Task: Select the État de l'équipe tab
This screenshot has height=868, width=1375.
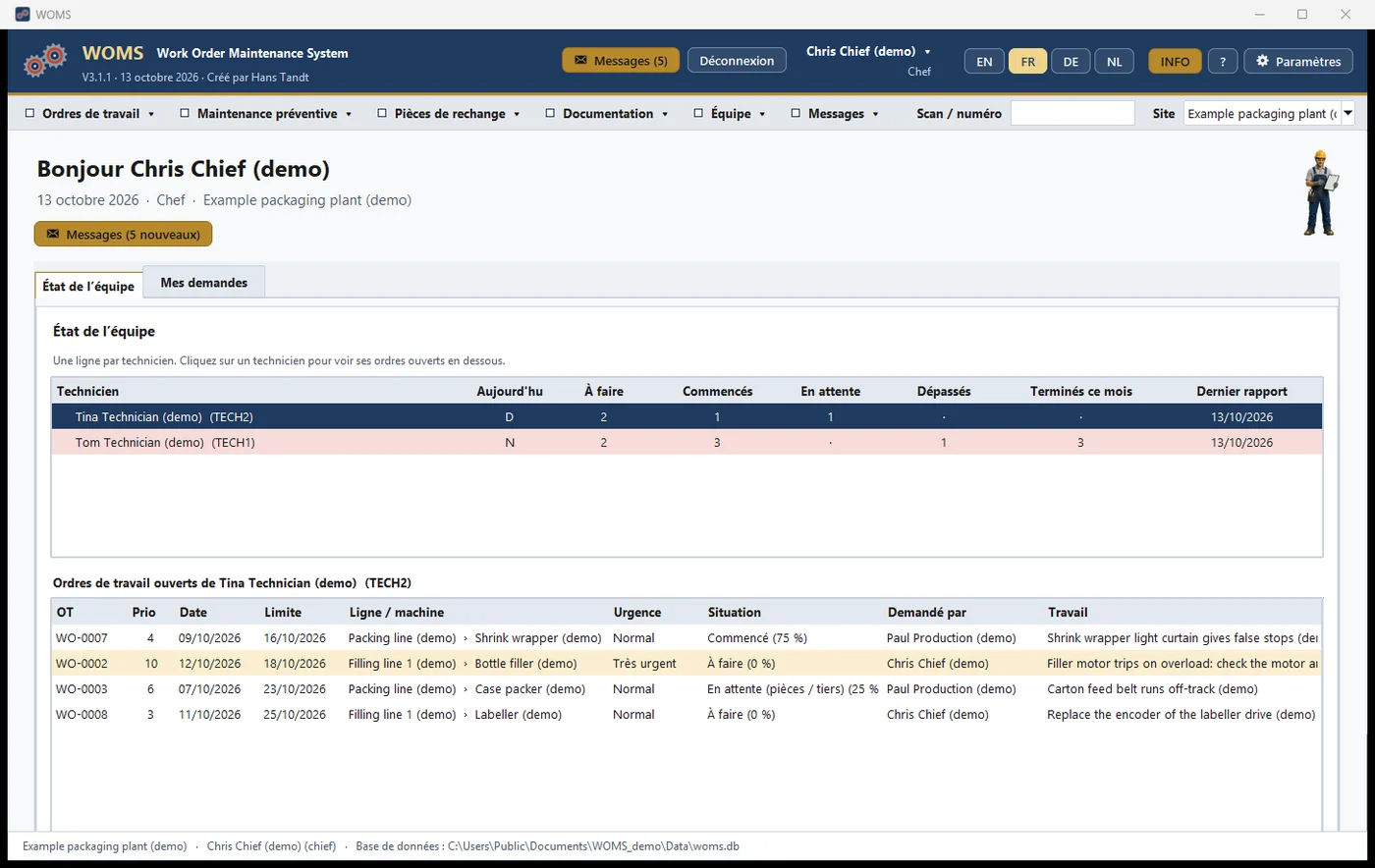Action: (x=88, y=286)
